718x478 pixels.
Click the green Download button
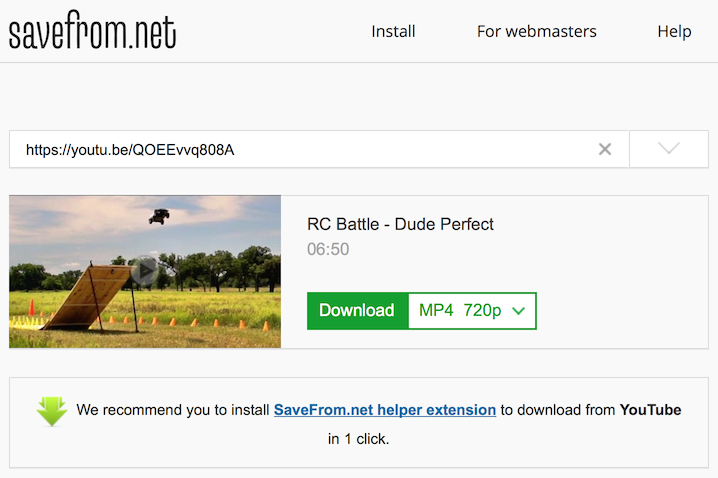tap(357, 310)
